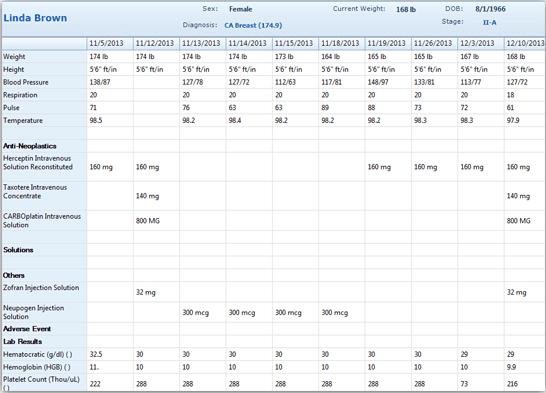Click the Lab Results section heading
This screenshot has height=393, width=546.
click(22, 341)
